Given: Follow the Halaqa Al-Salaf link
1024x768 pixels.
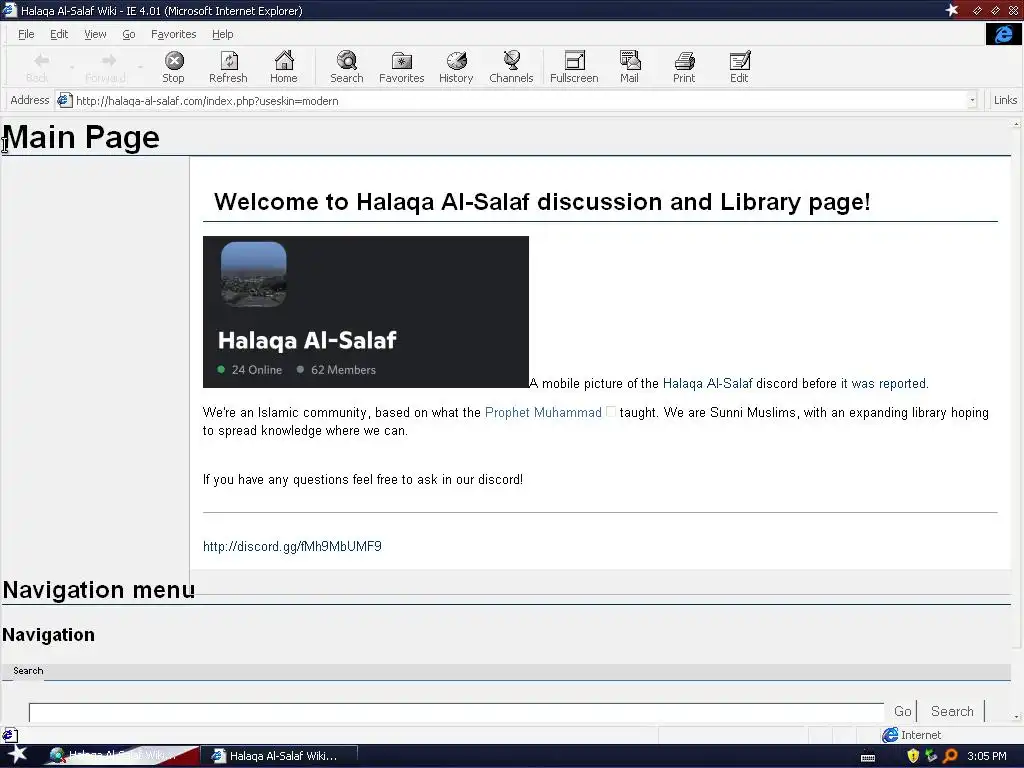Looking at the screenshot, I should [x=707, y=383].
